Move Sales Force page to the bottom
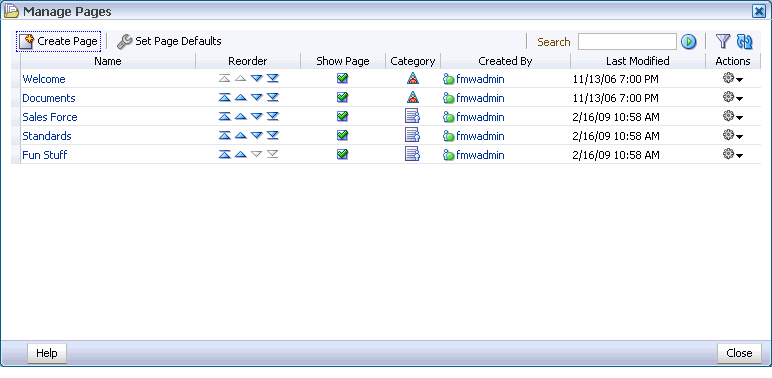Viewport: 772px width, 378px height. tap(273, 117)
